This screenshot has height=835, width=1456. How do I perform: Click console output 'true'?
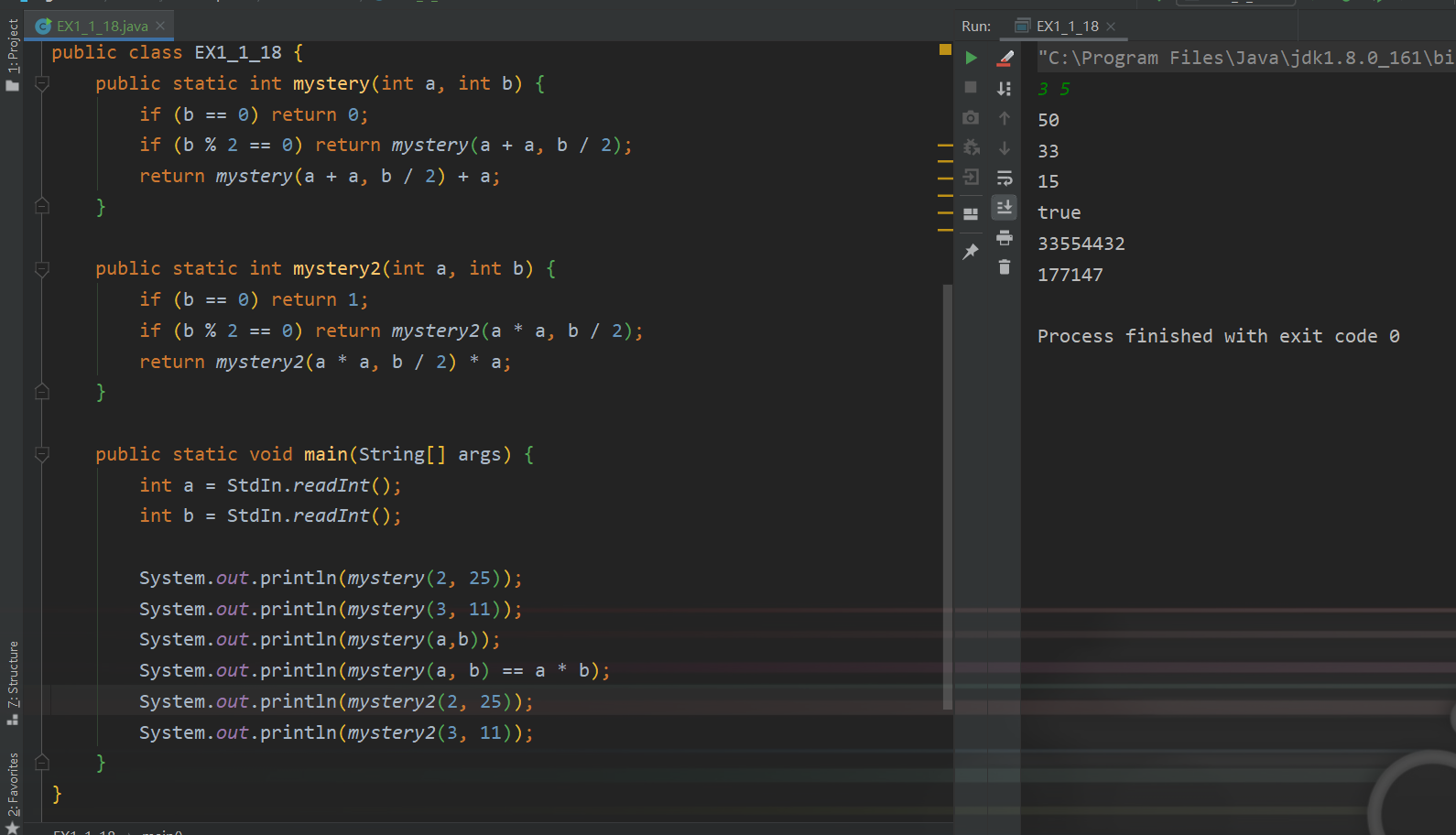pos(1059,212)
